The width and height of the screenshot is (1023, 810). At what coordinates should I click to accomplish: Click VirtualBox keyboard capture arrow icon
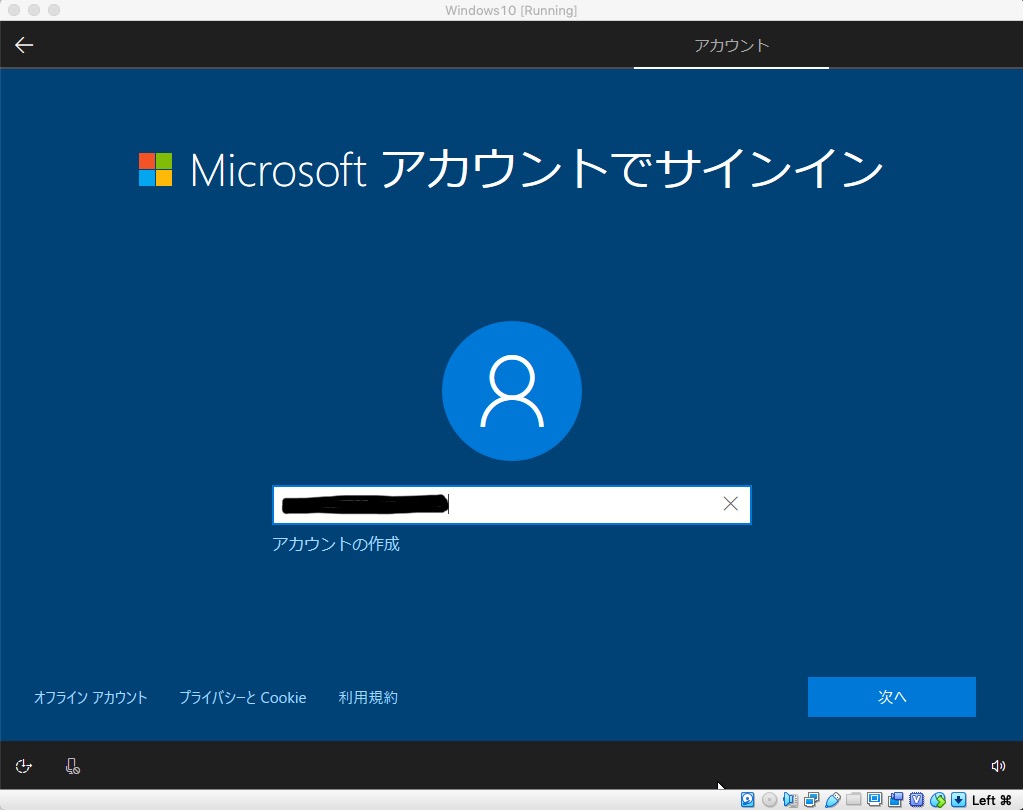click(x=958, y=800)
